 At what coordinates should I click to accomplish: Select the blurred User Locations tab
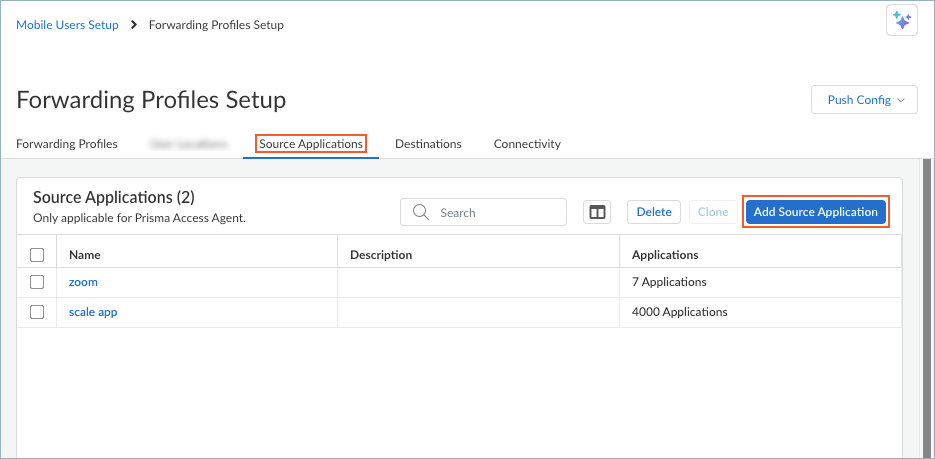click(188, 144)
